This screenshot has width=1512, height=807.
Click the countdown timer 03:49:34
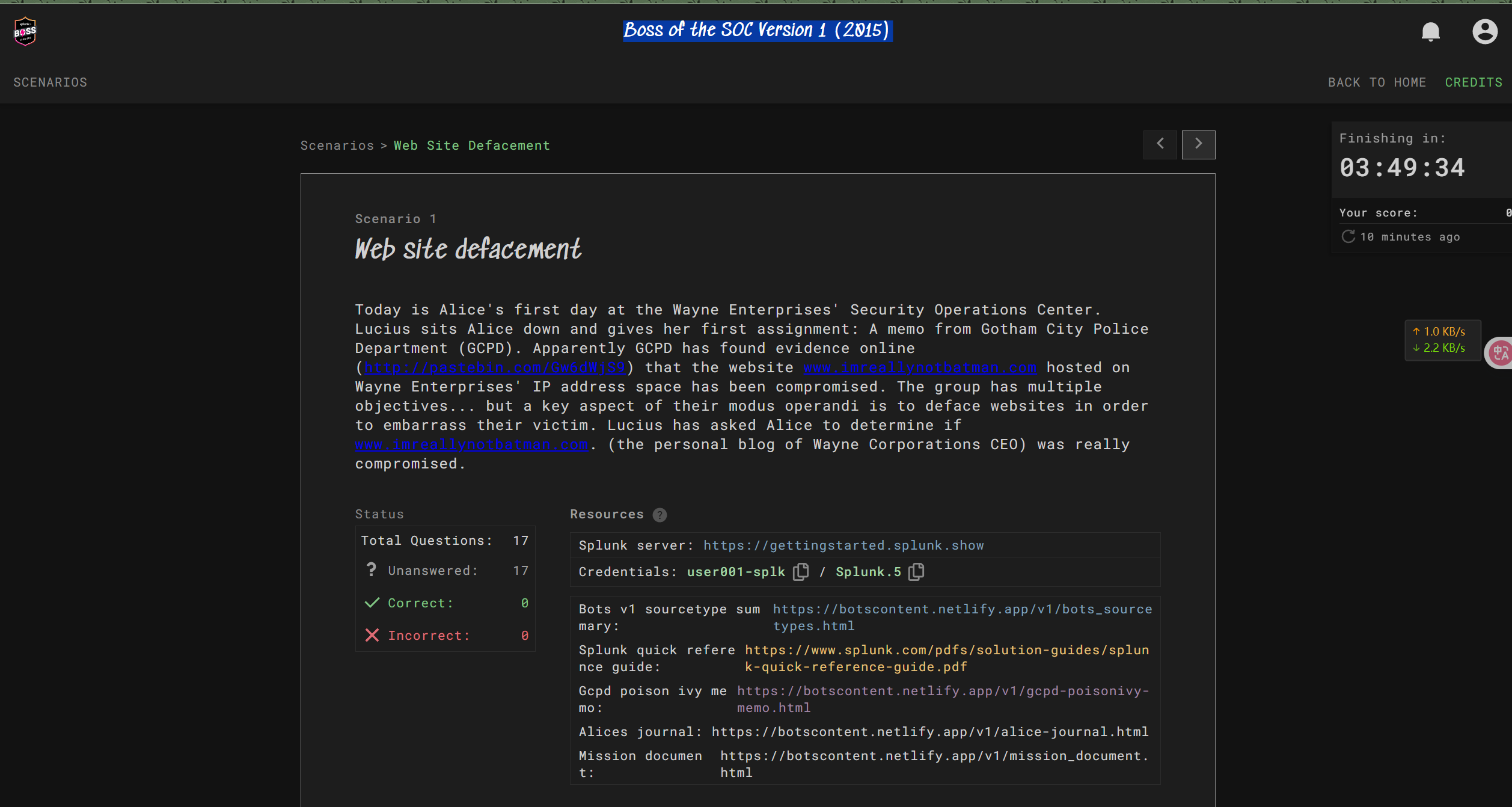[x=1402, y=168]
